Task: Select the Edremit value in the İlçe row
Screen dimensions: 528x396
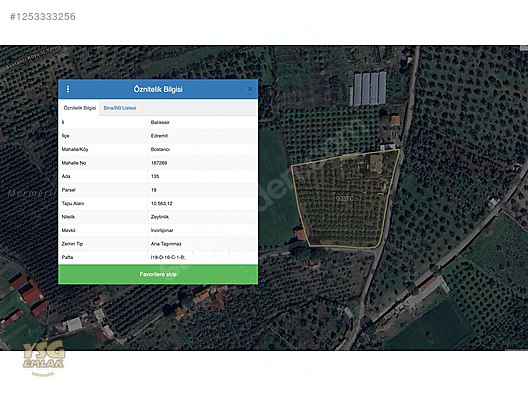Action: point(159,136)
